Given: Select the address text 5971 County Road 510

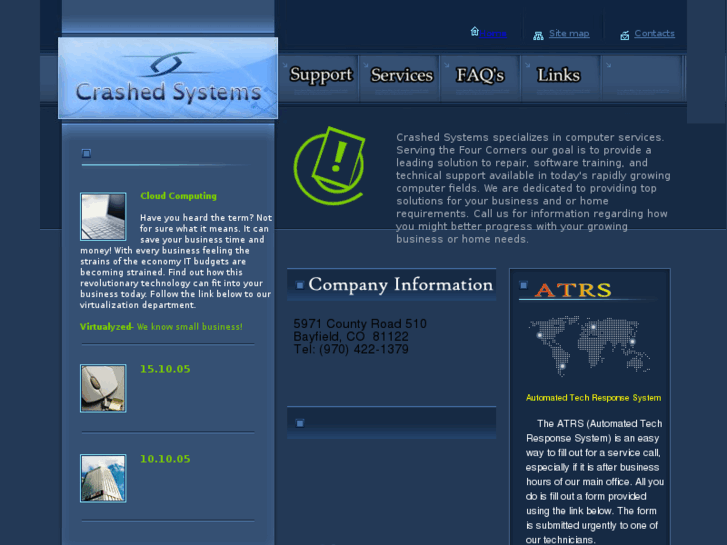Looking at the screenshot, I should [x=360, y=324].
